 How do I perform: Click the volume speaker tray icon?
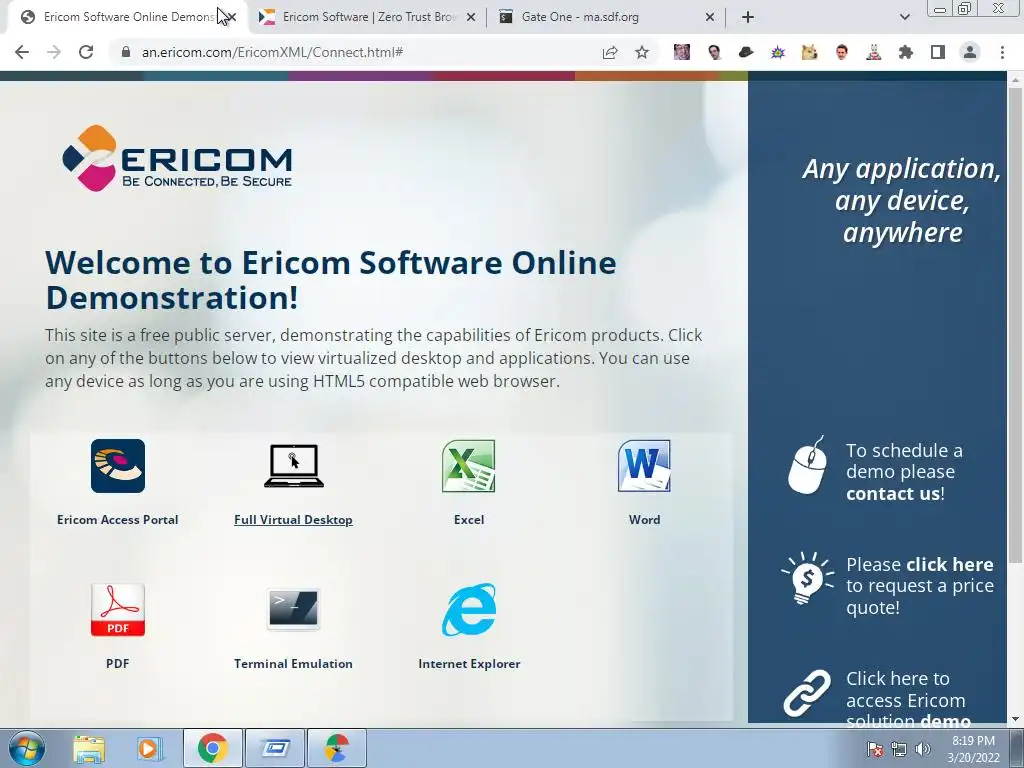922,749
